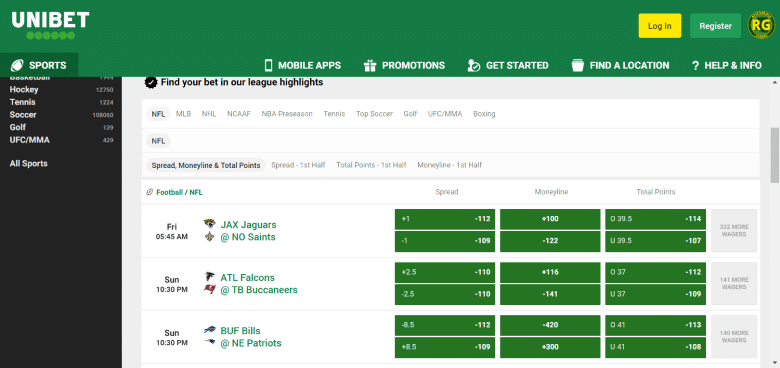Open the JAX Jaguars @ NO Saints matchup
The width and height of the screenshot is (780, 368).
(x=248, y=231)
